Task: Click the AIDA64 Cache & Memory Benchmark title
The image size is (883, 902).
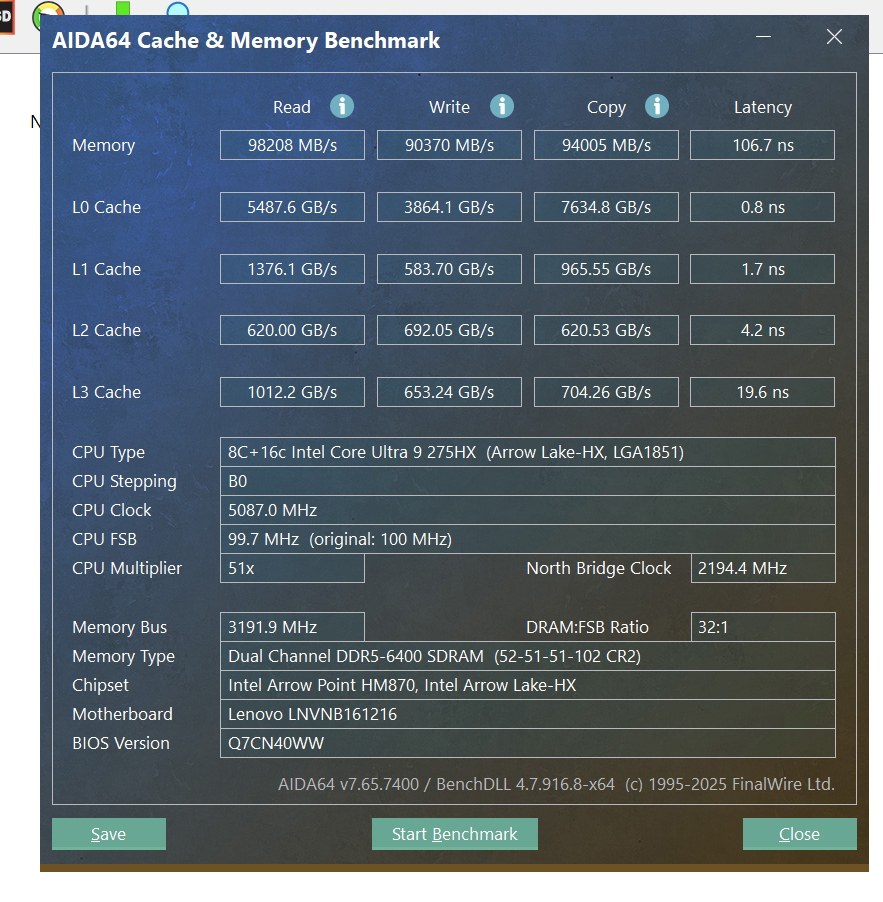Action: point(246,41)
